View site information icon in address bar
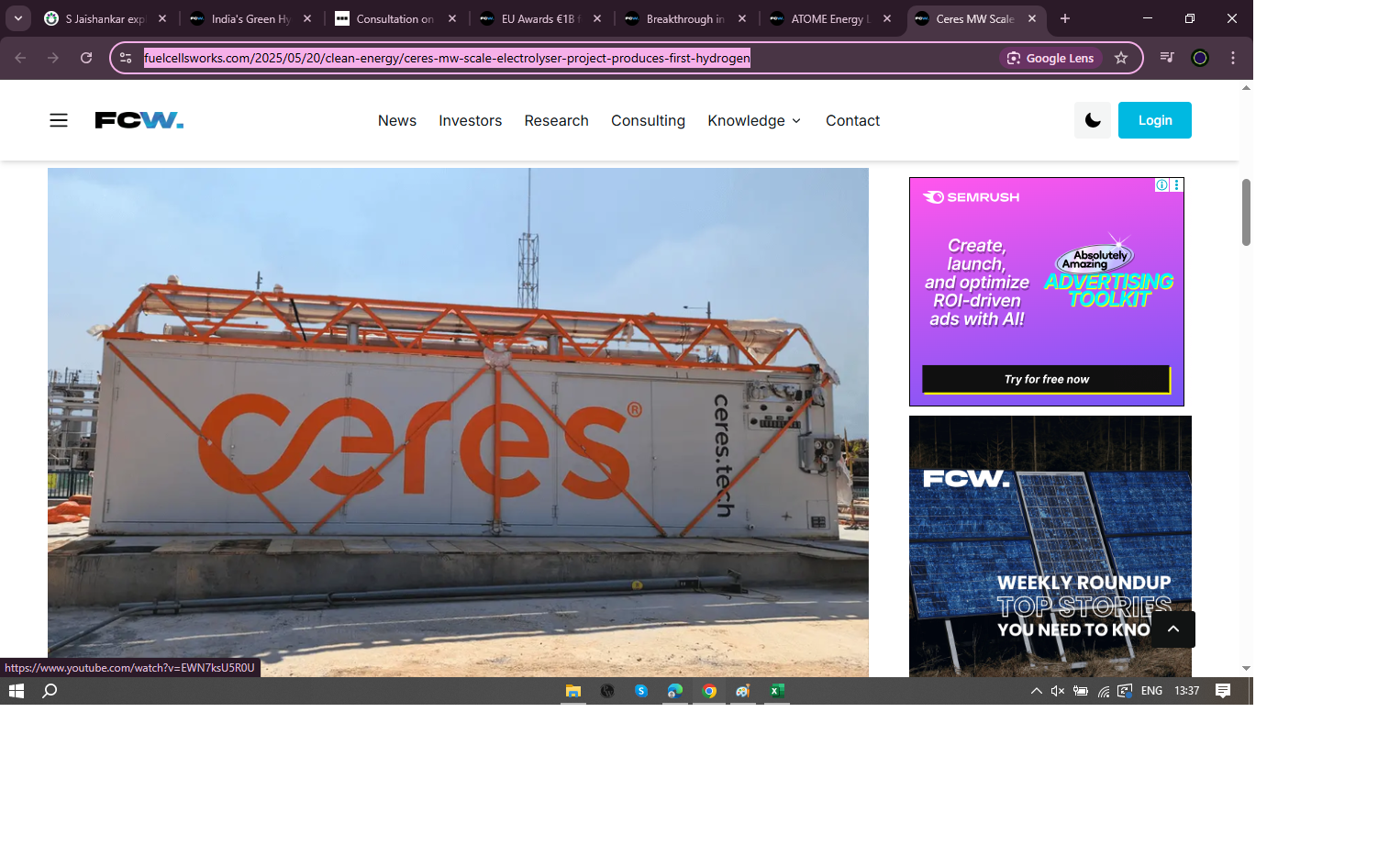Screen dimensions: 1378x868 point(126,58)
